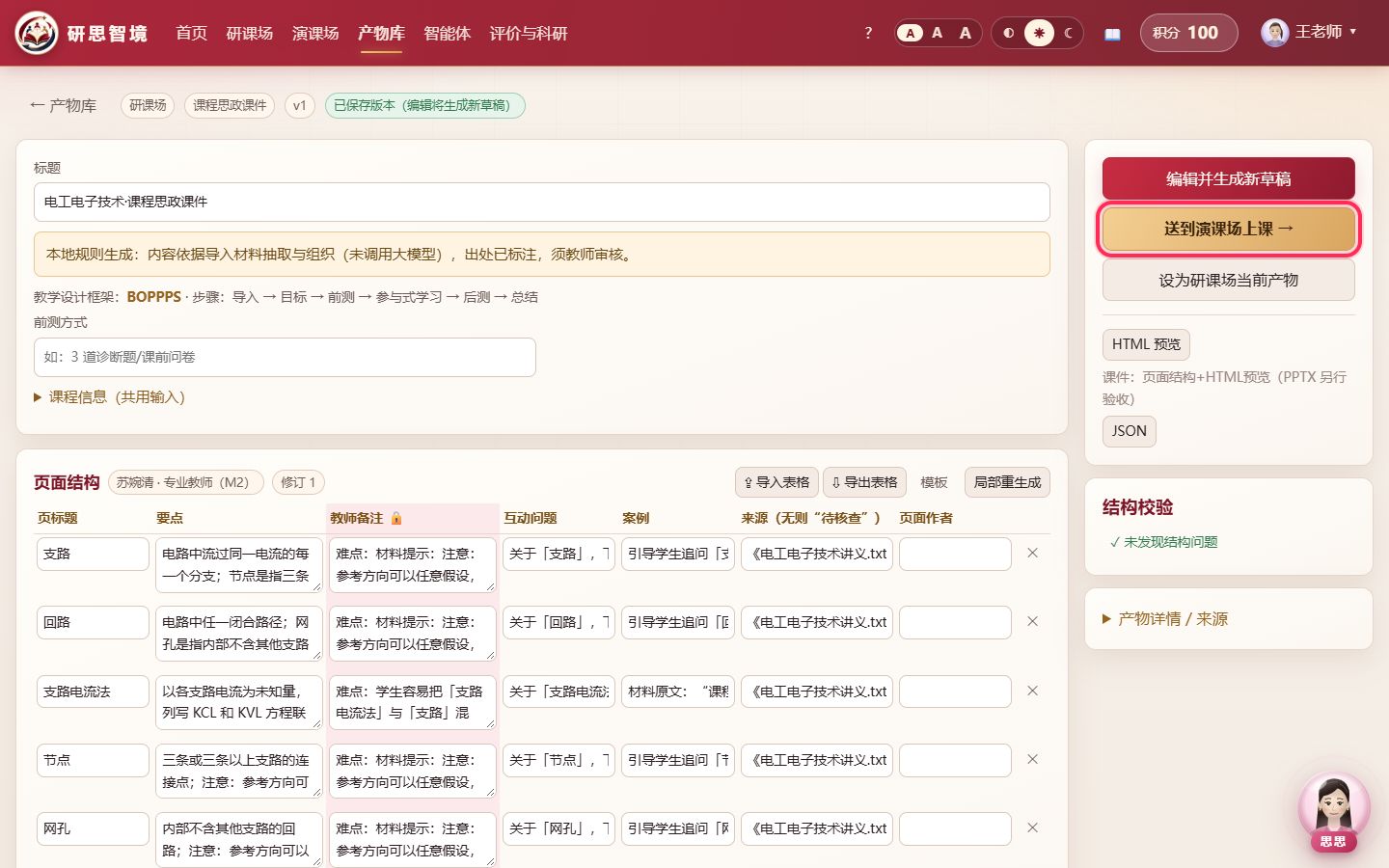
Task: Focus the 前测方式 input field
Action: tap(285, 357)
